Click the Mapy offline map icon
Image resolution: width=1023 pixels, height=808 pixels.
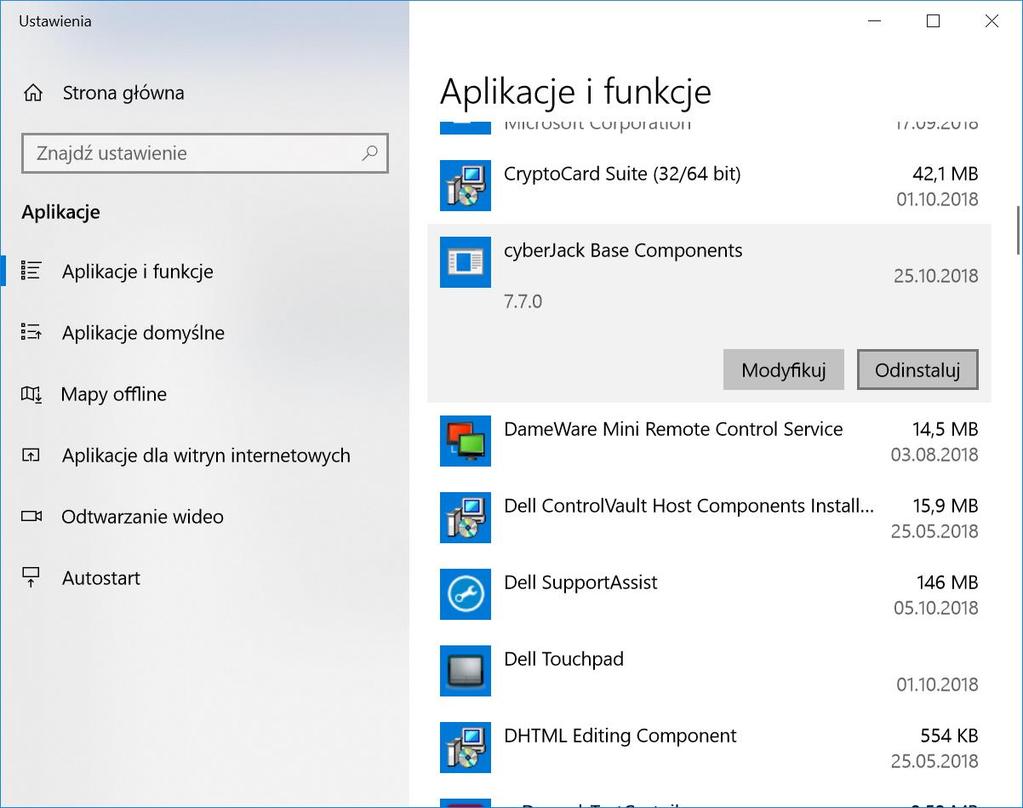pos(31,394)
